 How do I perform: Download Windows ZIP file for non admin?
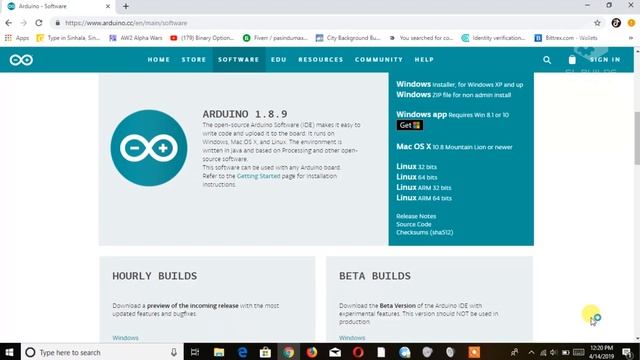(453, 95)
